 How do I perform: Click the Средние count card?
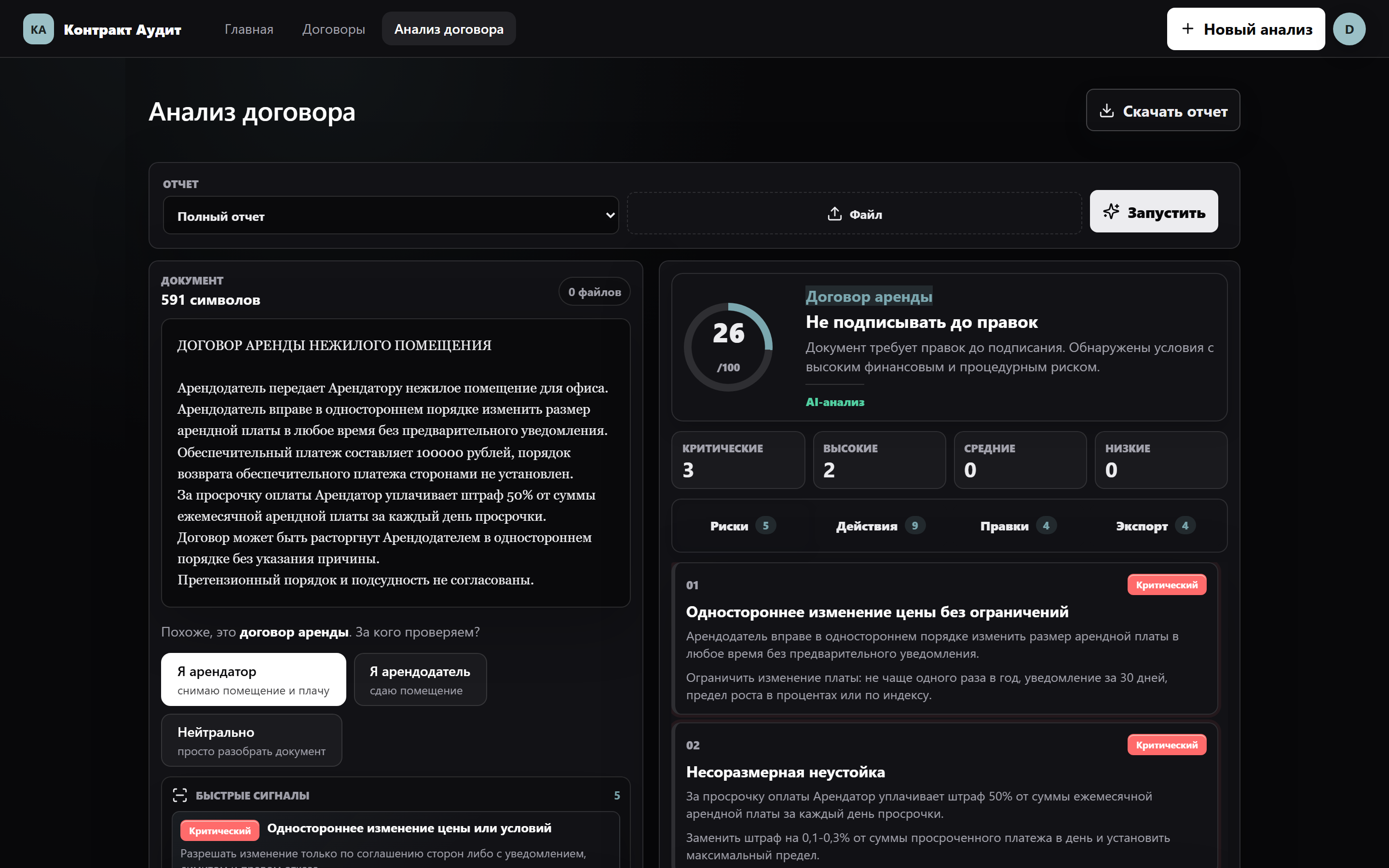[1020, 460]
